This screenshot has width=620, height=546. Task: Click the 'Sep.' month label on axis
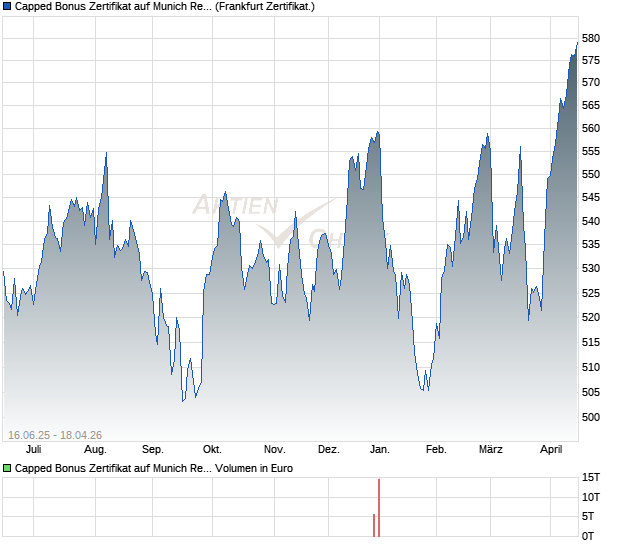click(152, 450)
